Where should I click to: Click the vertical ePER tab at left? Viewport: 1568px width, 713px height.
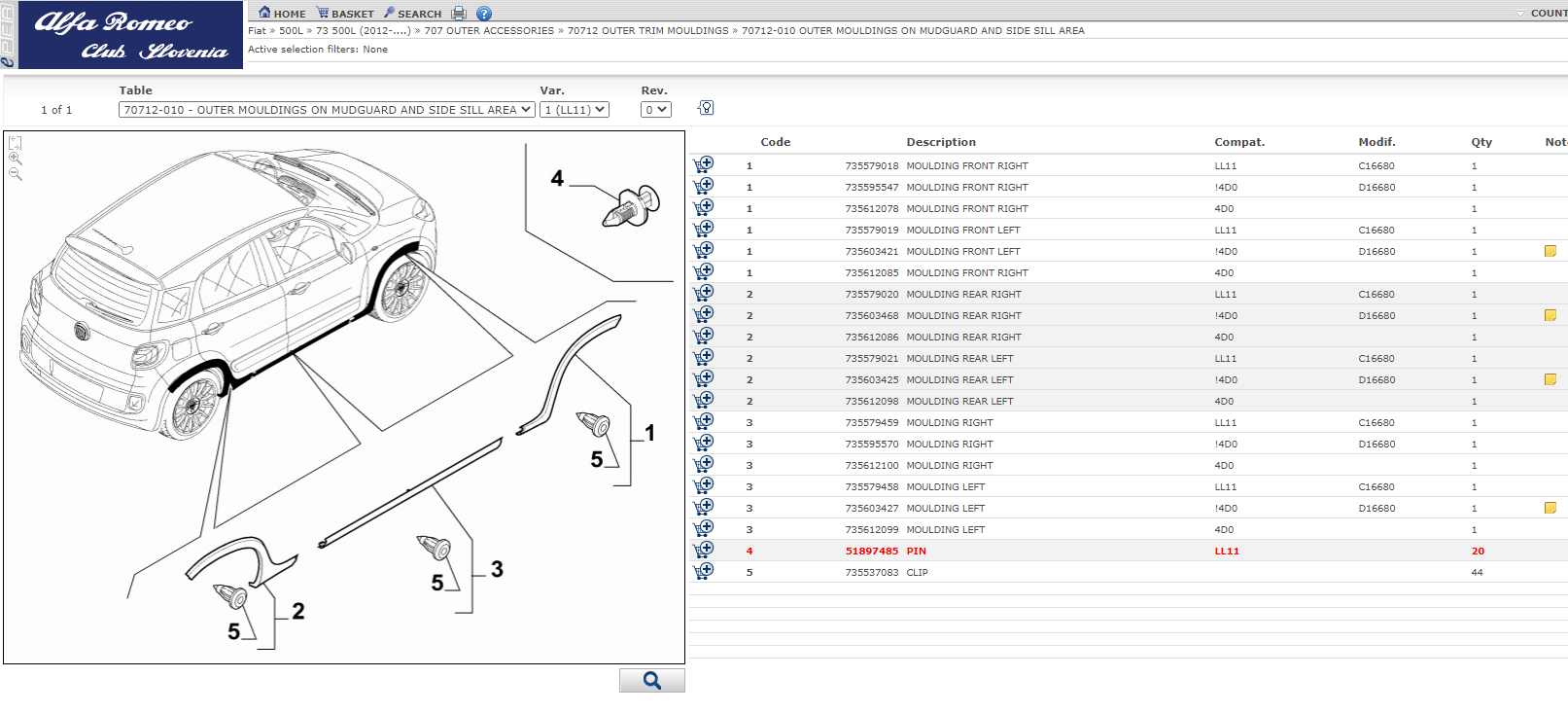pos(8,35)
